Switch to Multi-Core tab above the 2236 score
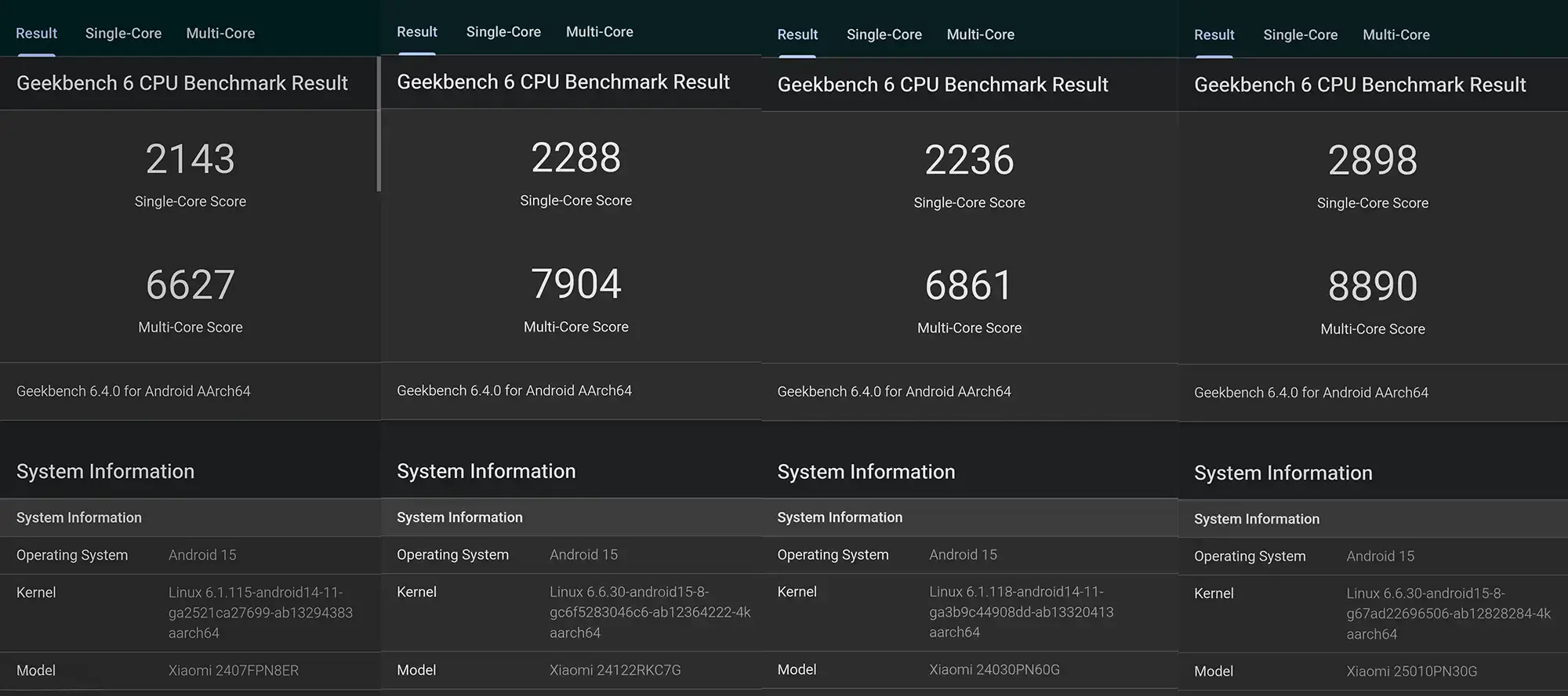The width and height of the screenshot is (1568, 696). click(x=981, y=34)
